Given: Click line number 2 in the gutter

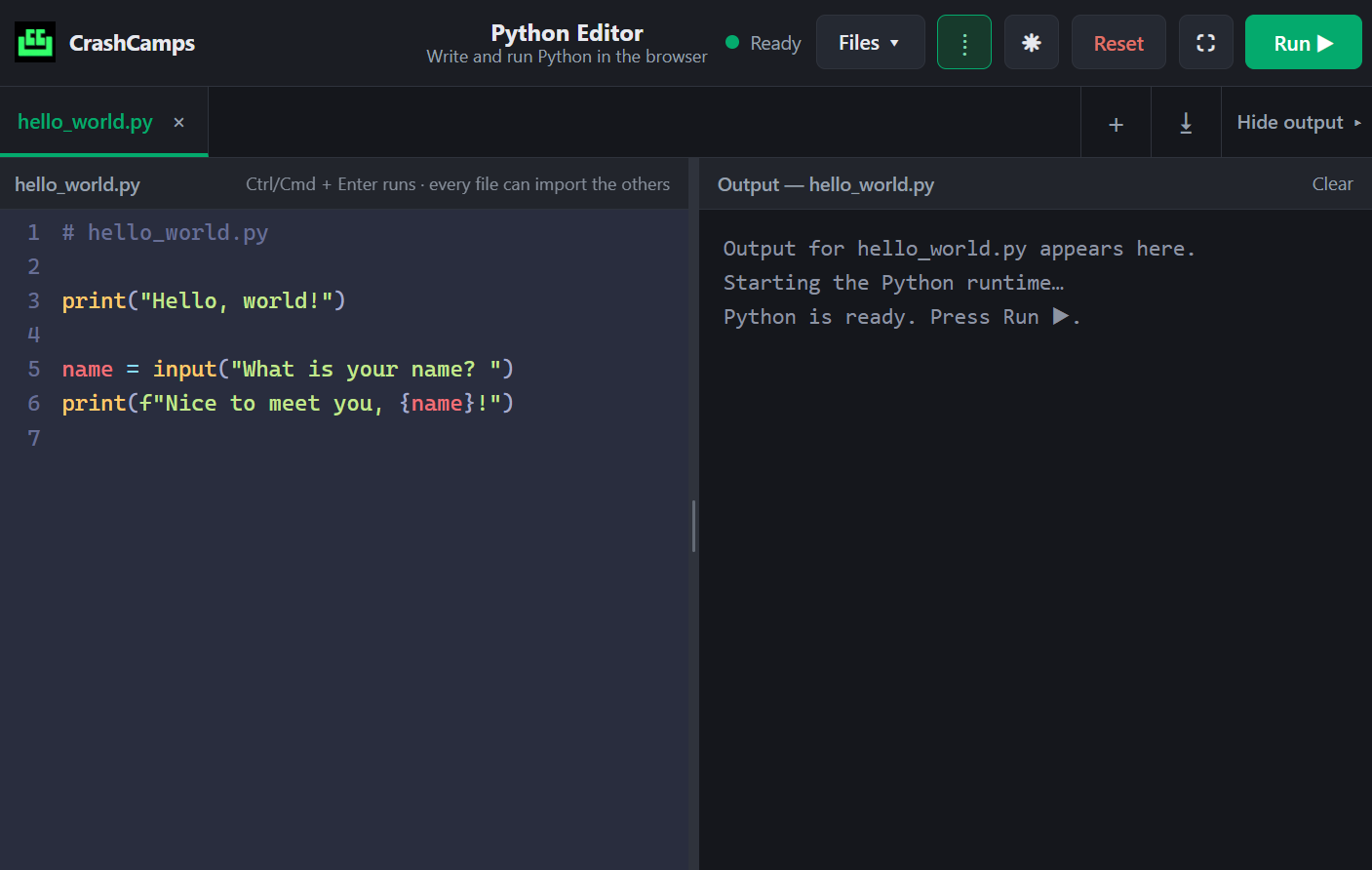Looking at the screenshot, I should pos(34,266).
